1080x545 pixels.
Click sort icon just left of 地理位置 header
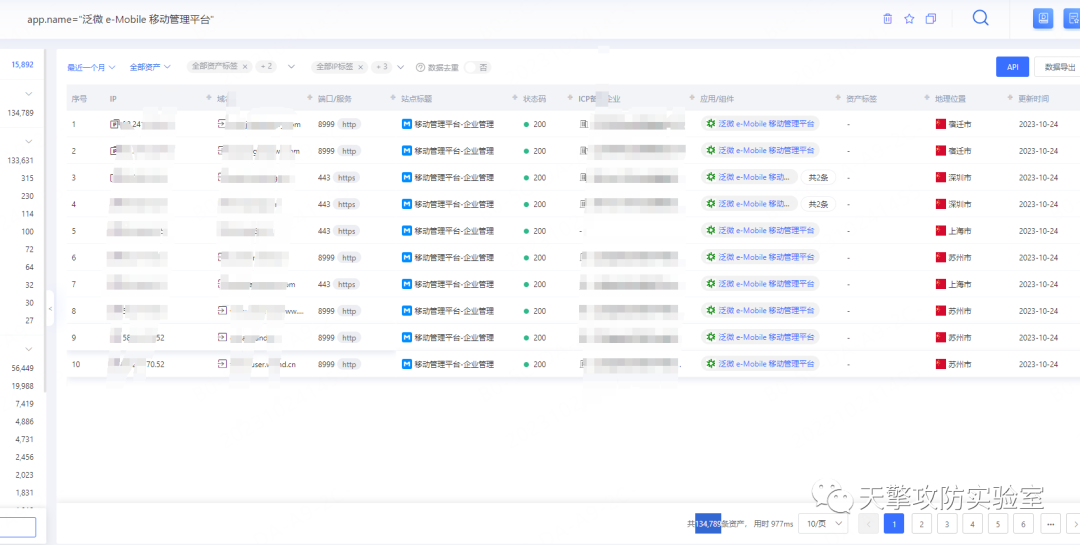coord(927,99)
